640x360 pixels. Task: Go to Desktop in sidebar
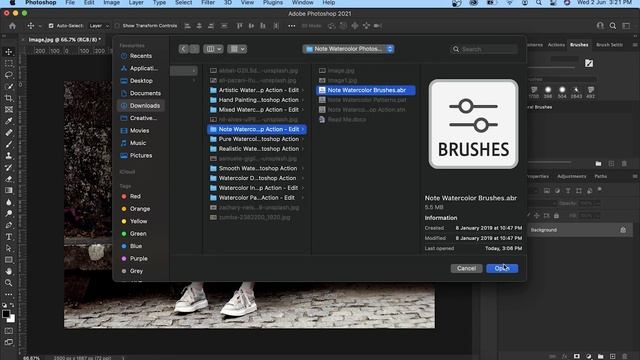[141, 81]
